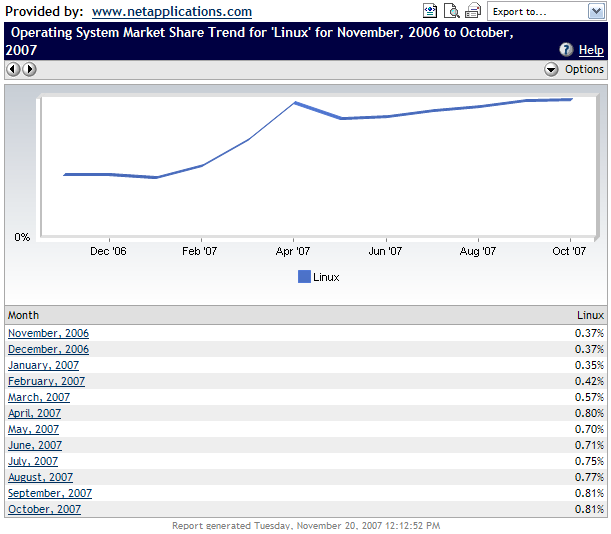
Task: Click the Dec '06 axis label
Action: click(108, 251)
